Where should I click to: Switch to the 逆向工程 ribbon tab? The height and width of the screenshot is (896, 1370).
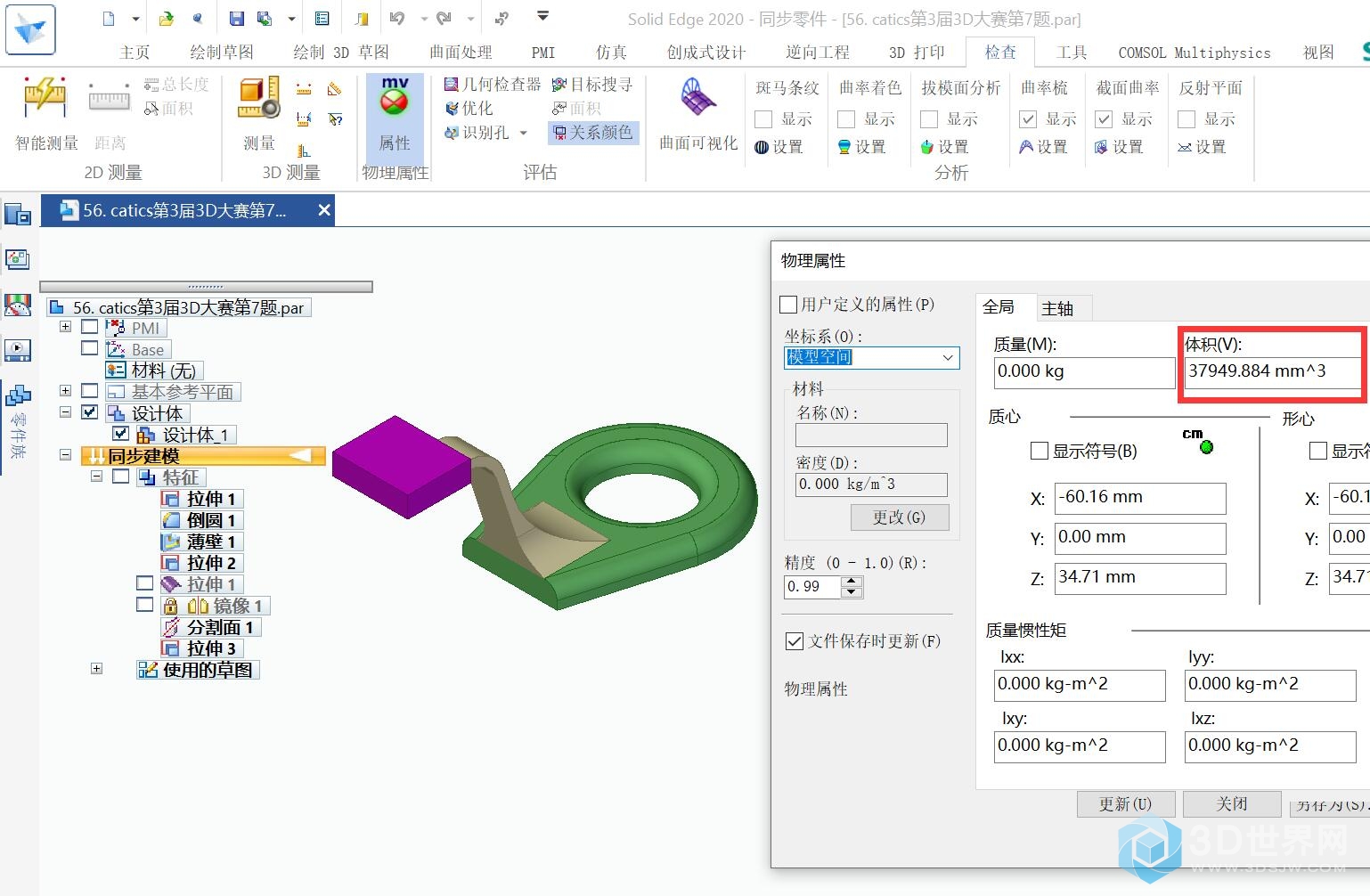[x=818, y=53]
